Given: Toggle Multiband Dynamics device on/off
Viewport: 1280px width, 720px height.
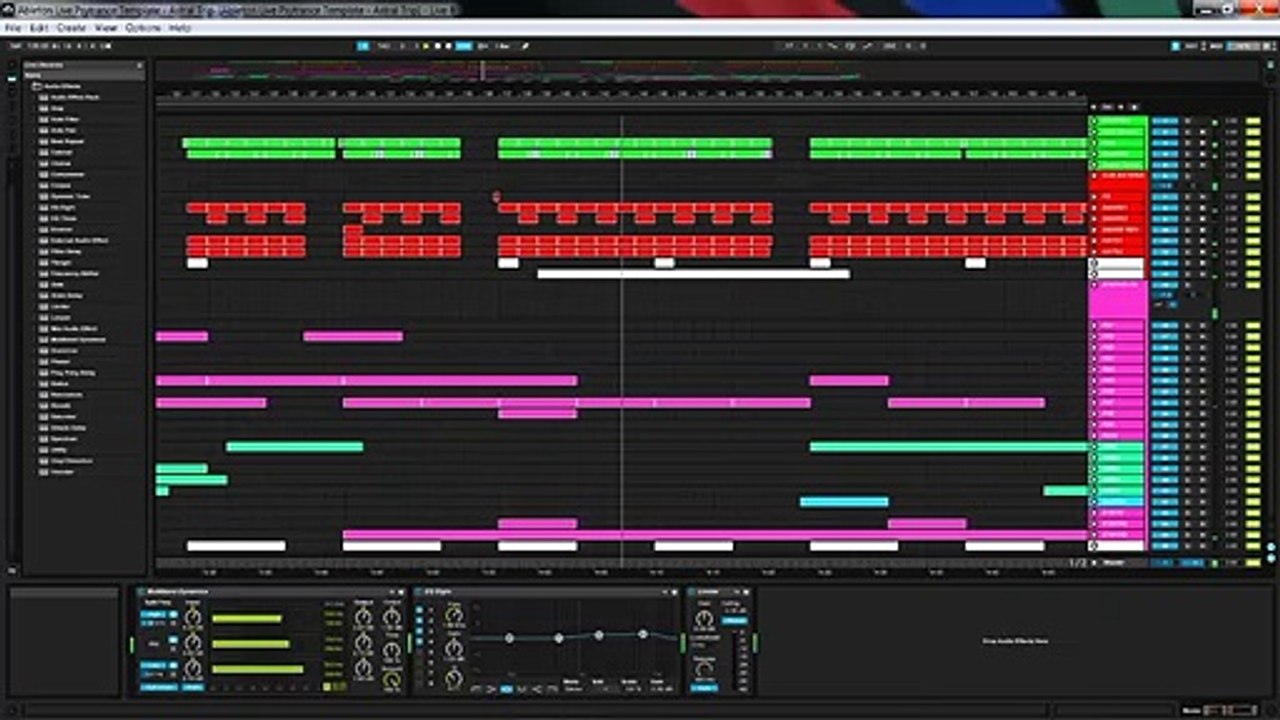Looking at the screenshot, I should click(141, 591).
